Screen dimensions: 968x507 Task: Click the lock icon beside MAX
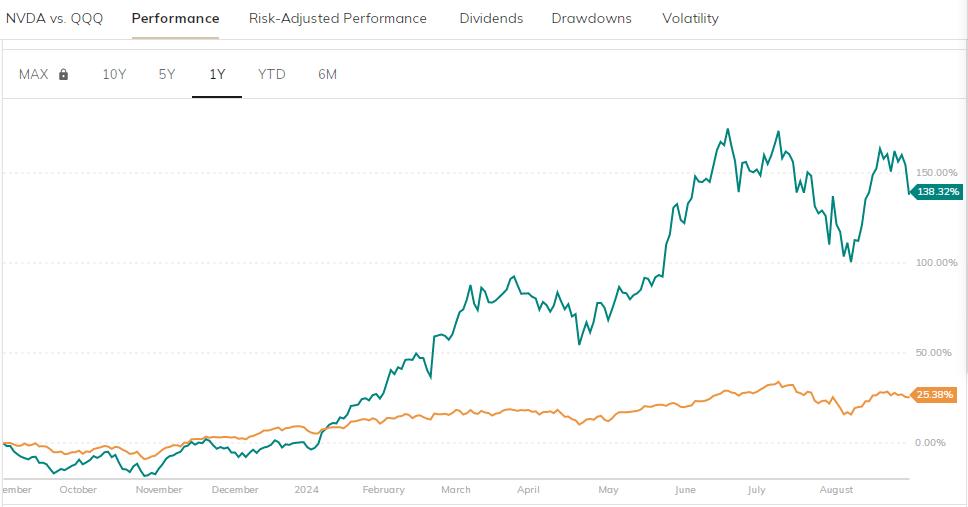pyautogui.click(x=64, y=74)
